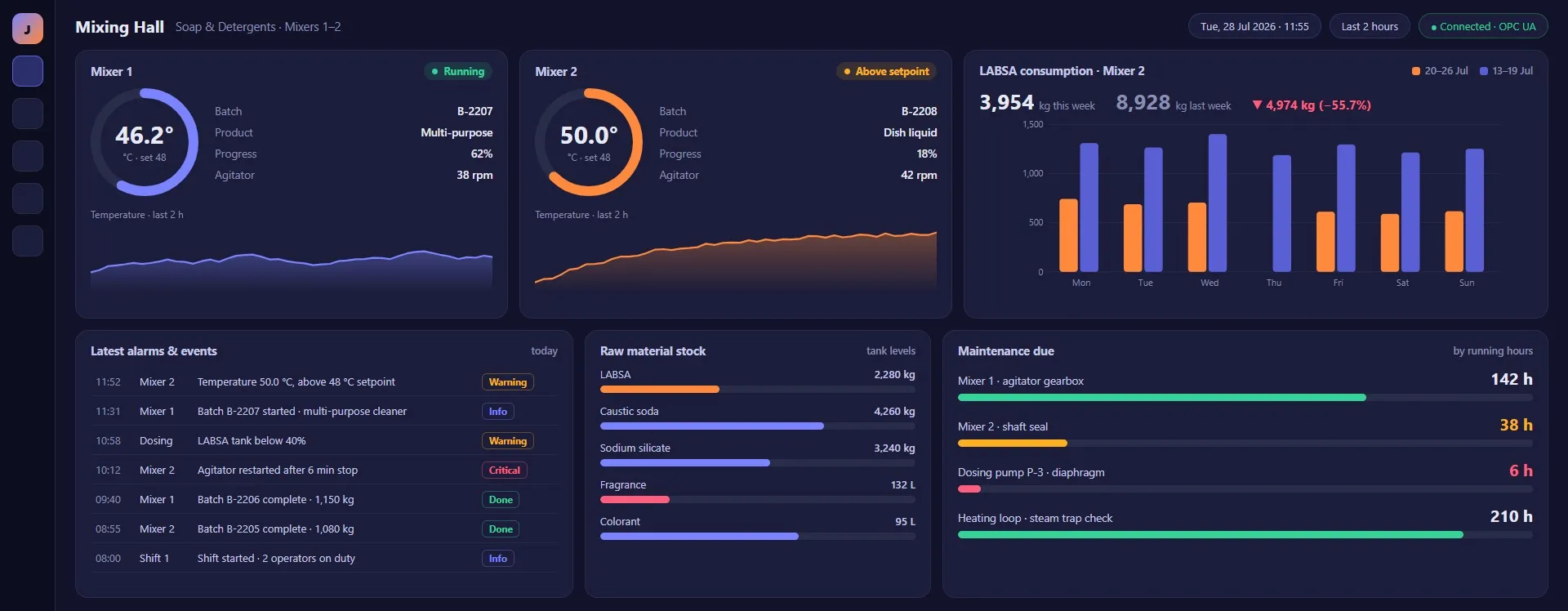Click Mixer 2 shaft seal yellow bar
The image size is (1568, 611).
(x=1245, y=444)
